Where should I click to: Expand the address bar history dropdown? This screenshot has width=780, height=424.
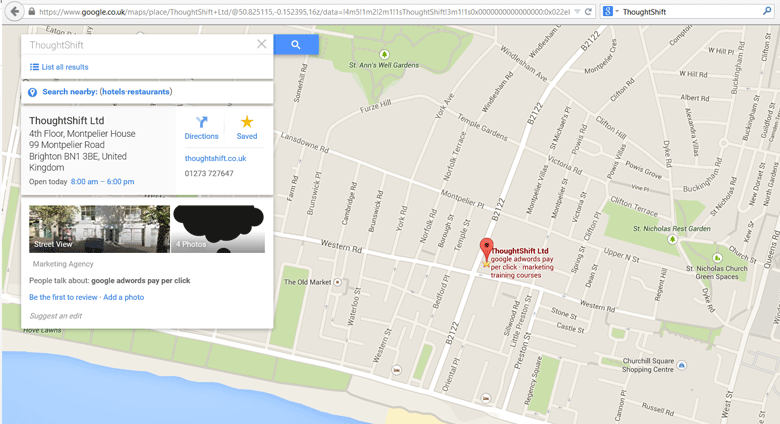point(577,11)
